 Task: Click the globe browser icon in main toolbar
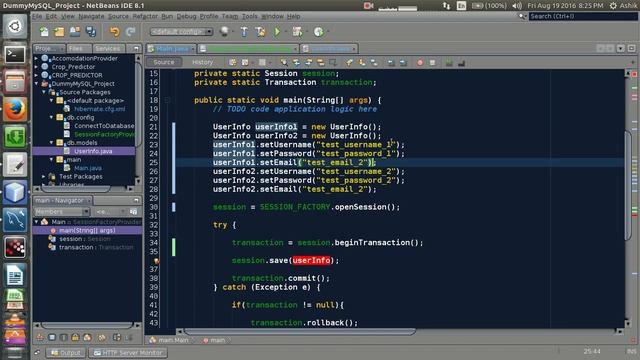(224, 31)
